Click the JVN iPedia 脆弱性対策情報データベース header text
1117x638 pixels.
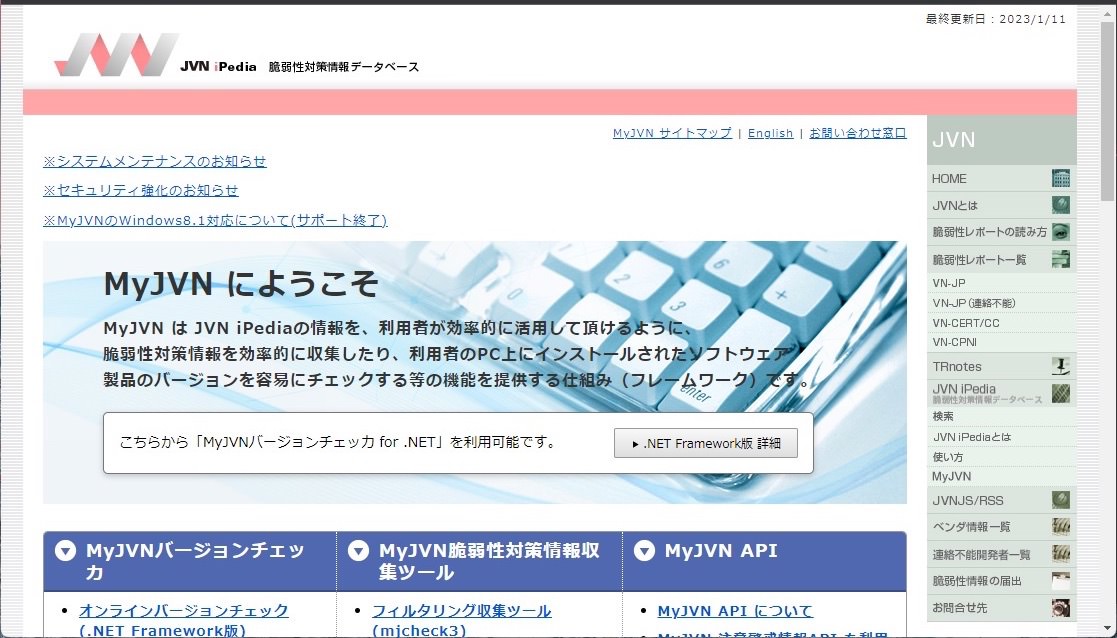(x=300, y=66)
